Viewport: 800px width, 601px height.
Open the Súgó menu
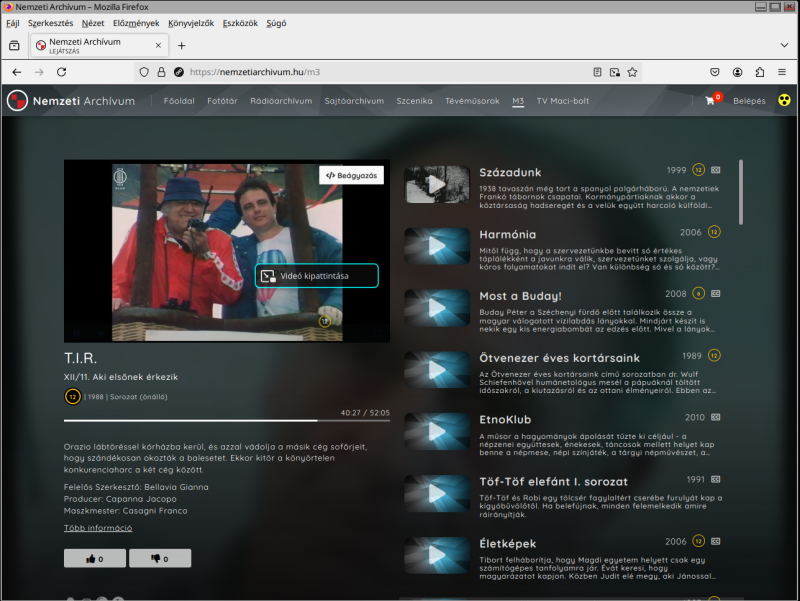(276, 23)
